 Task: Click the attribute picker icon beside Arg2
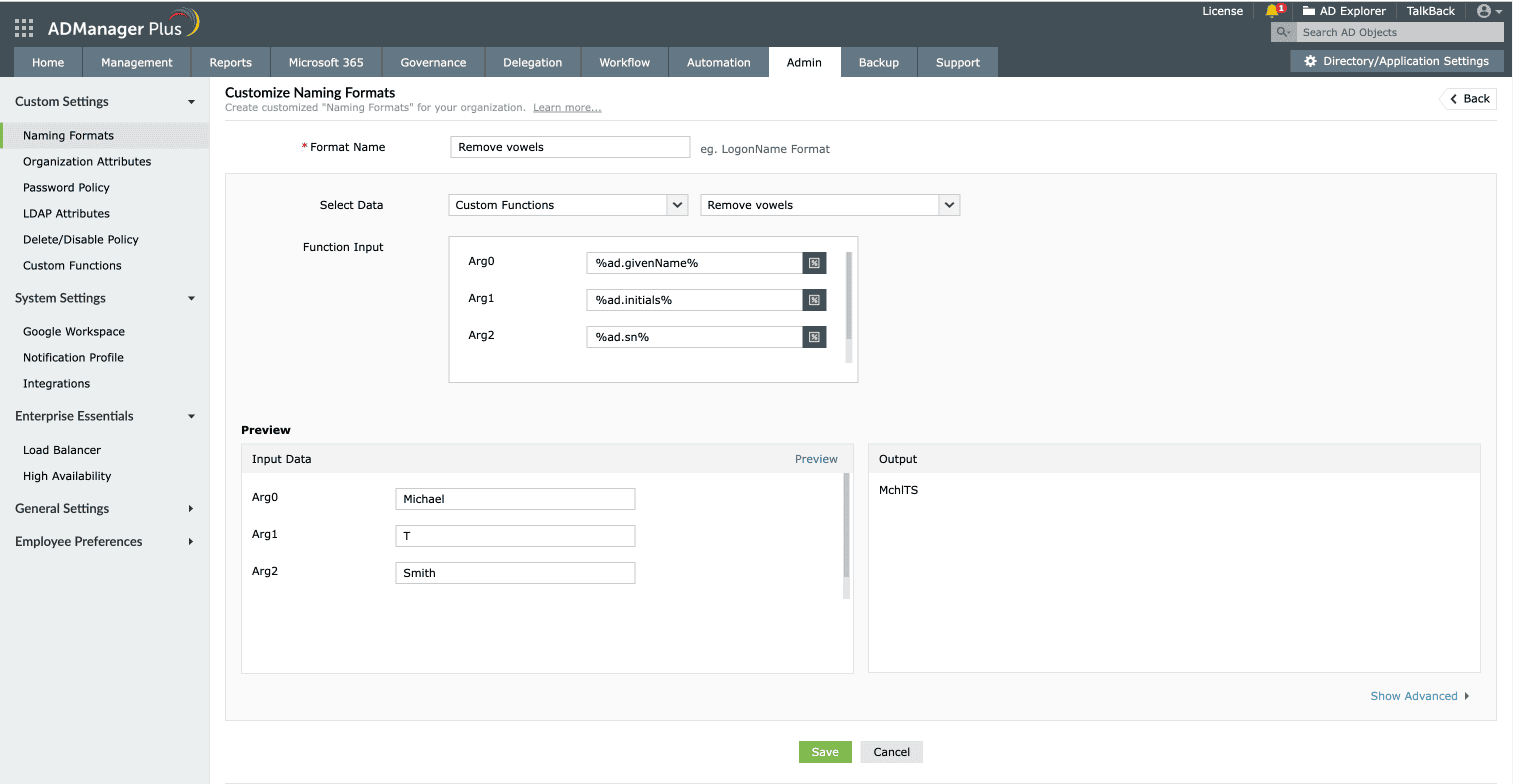point(813,336)
